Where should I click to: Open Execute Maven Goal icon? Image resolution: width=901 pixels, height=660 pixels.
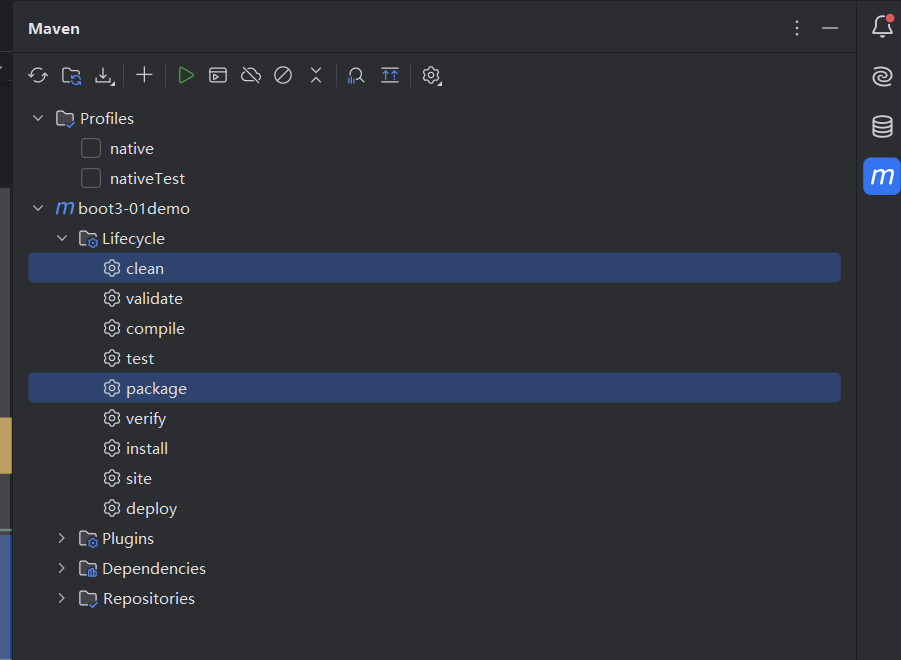pyautogui.click(x=218, y=75)
